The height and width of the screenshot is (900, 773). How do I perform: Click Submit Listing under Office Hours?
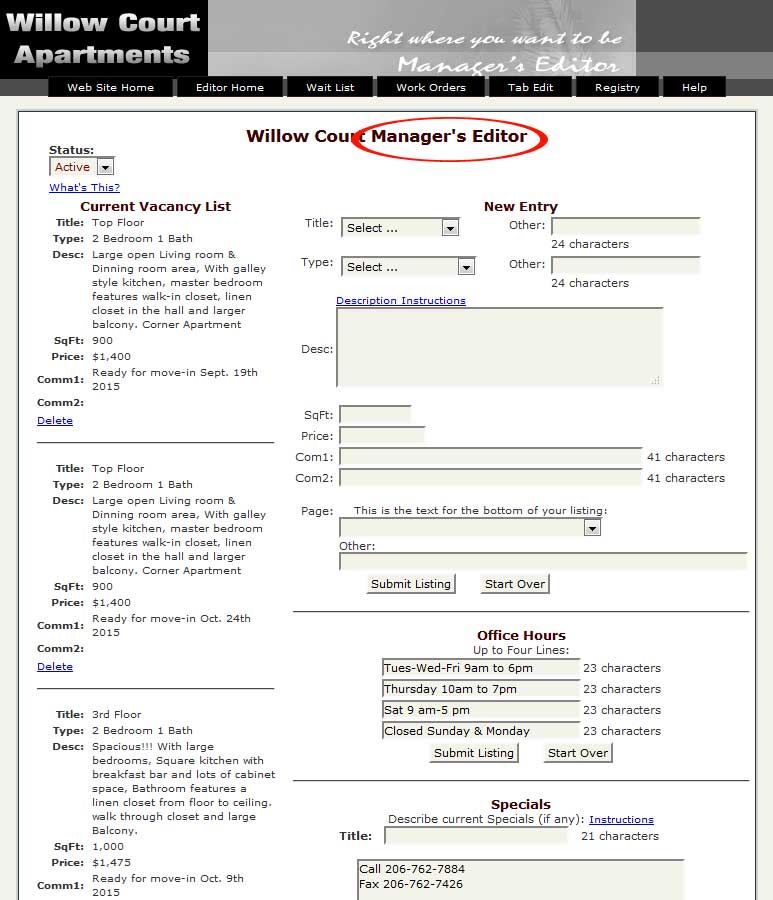474,752
